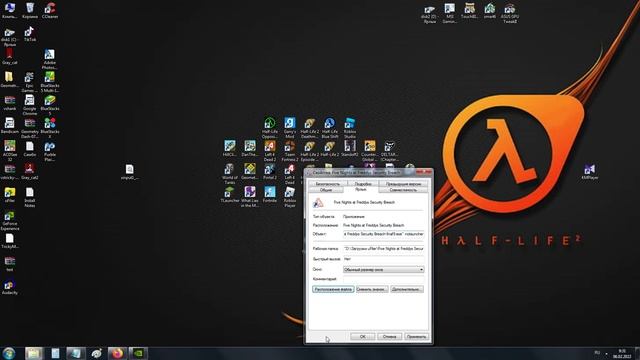
Task: Select the Fortnite desktop shortcut
Action: 270,195
